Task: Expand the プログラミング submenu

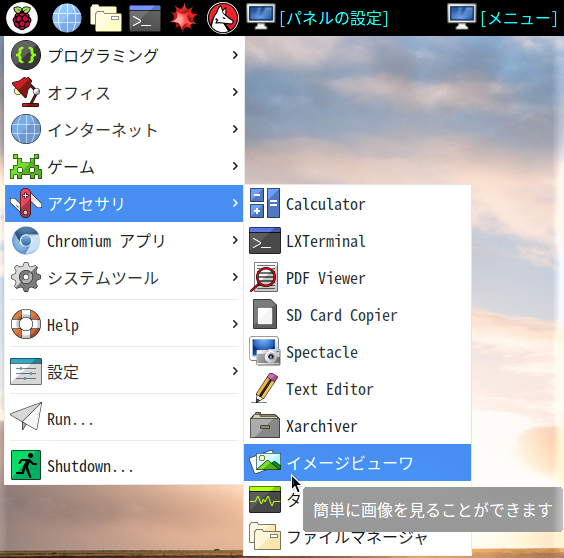Action: [x=124, y=55]
